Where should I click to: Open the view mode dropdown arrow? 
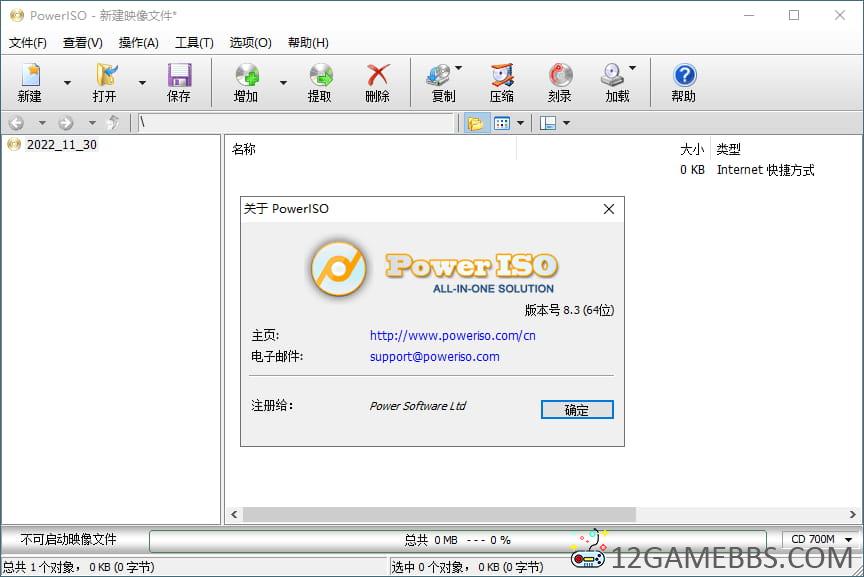click(x=520, y=123)
